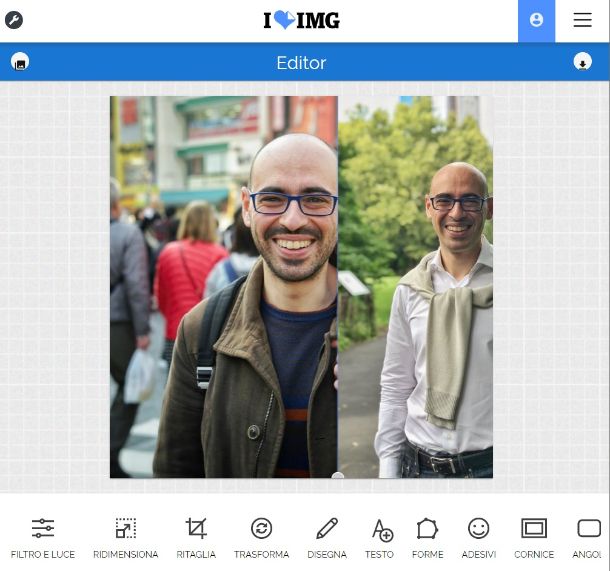The width and height of the screenshot is (610, 571).
Task: Open the hamburger menu
Action: point(582,20)
